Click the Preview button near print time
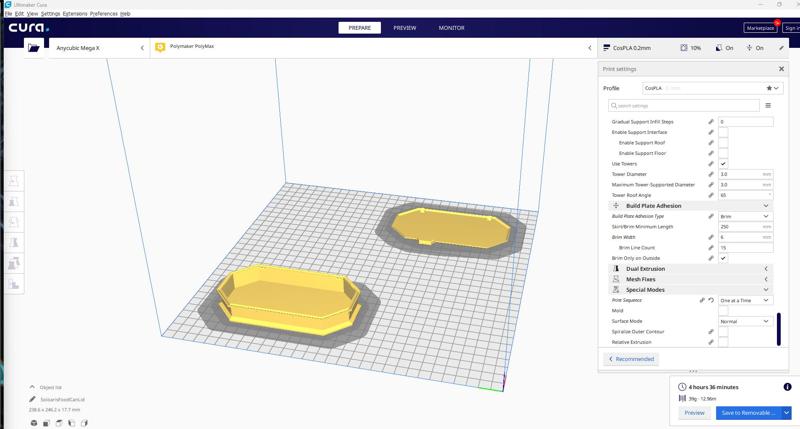This screenshot has width=800, height=429. (x=694, y=413)
